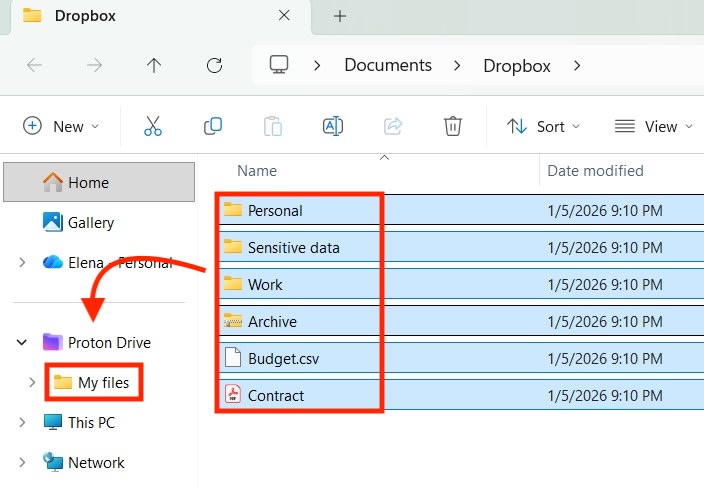Go forward with the right arrow
The height and width of the screenshot is (487, 704).
pyautogui.click(x=94, y=66)
